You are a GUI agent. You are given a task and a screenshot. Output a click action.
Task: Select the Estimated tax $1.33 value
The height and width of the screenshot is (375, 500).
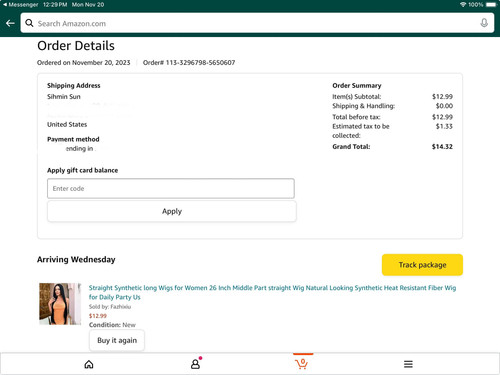444,126
